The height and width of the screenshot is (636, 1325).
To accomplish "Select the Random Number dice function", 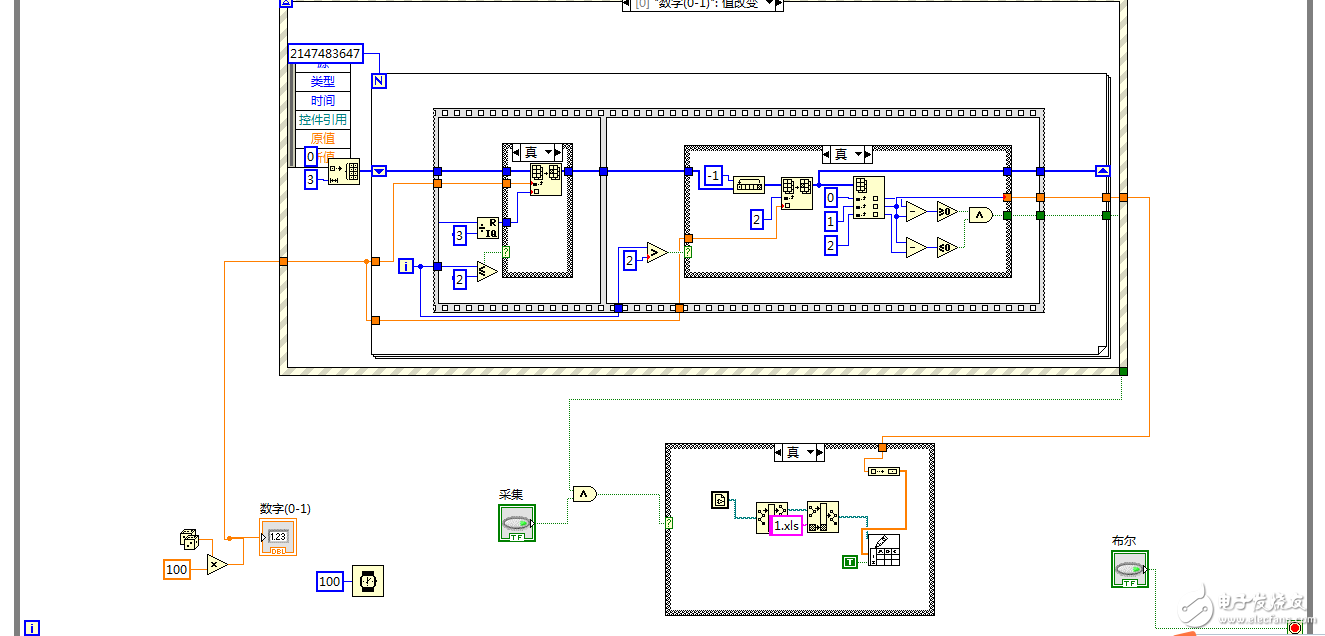I will (x=189, y=539).
